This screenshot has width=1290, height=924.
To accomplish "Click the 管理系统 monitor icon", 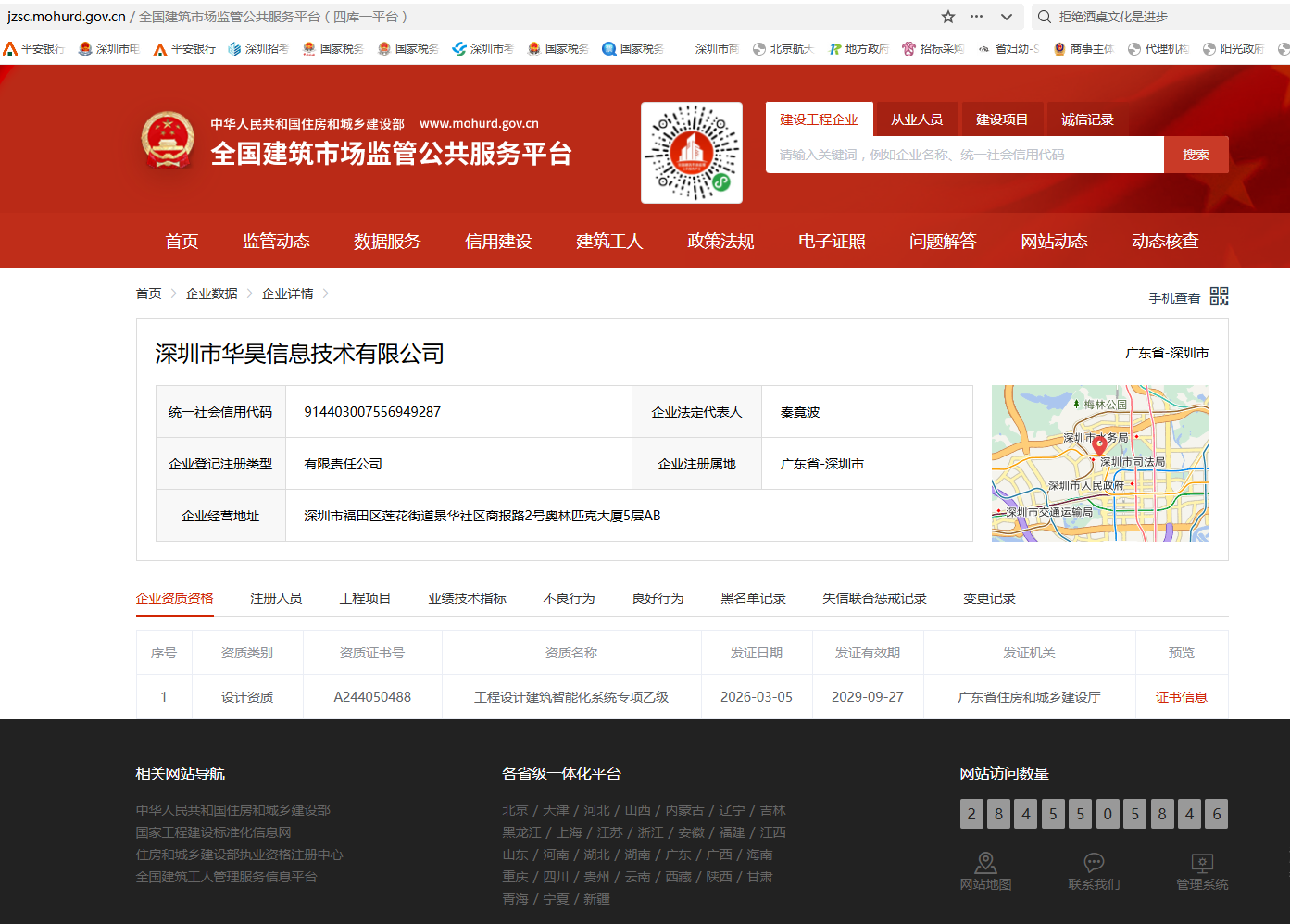I will (x=1202, y=862).
